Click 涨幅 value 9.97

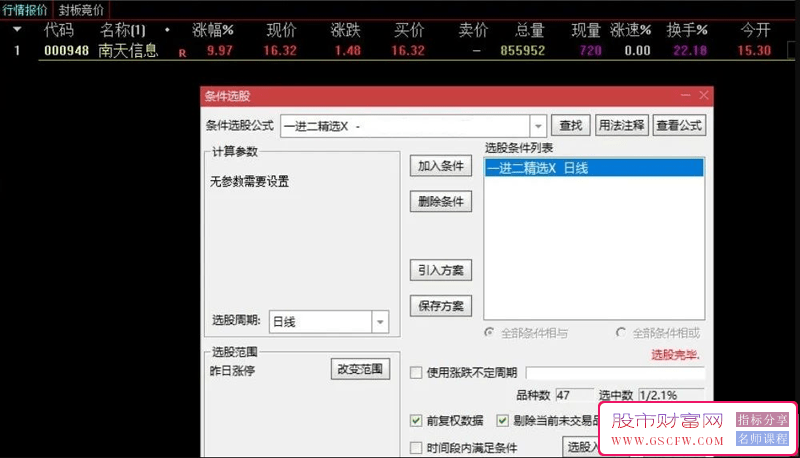pos(220,50)
